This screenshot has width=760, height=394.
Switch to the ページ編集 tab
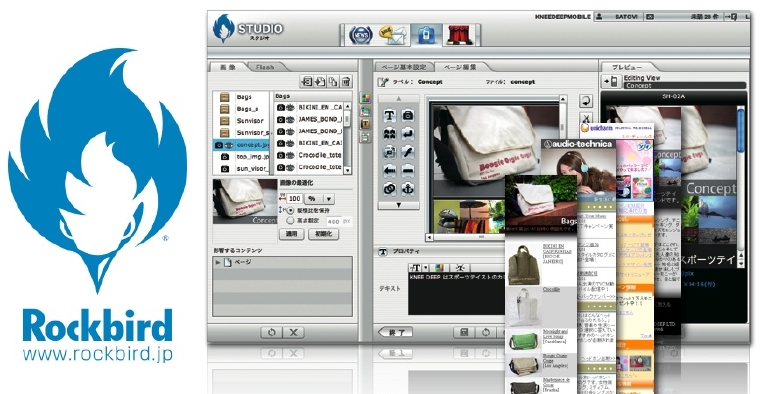[x=459, y=67]
